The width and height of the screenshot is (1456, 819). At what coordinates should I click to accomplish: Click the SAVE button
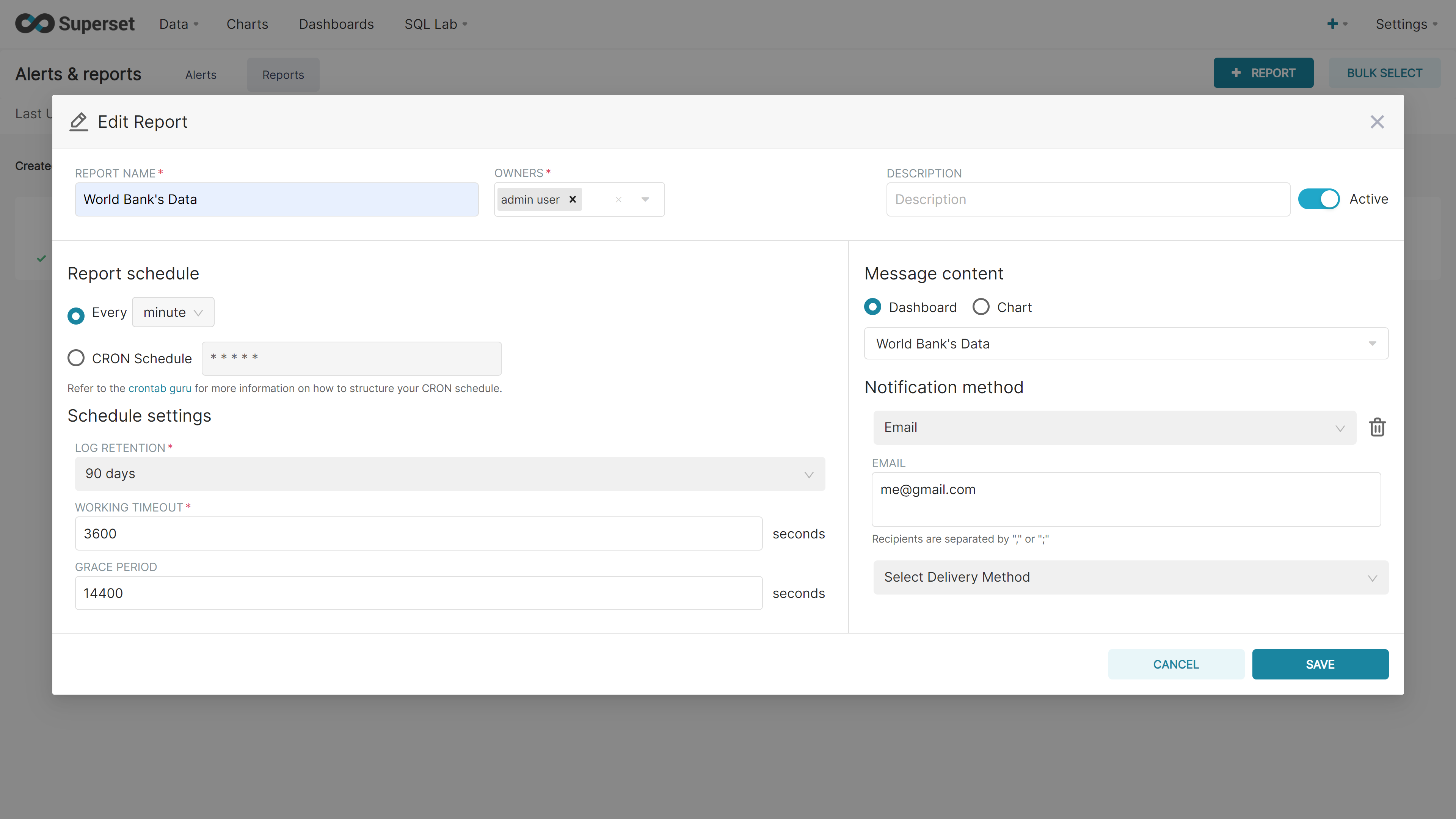pos(1320,664)
